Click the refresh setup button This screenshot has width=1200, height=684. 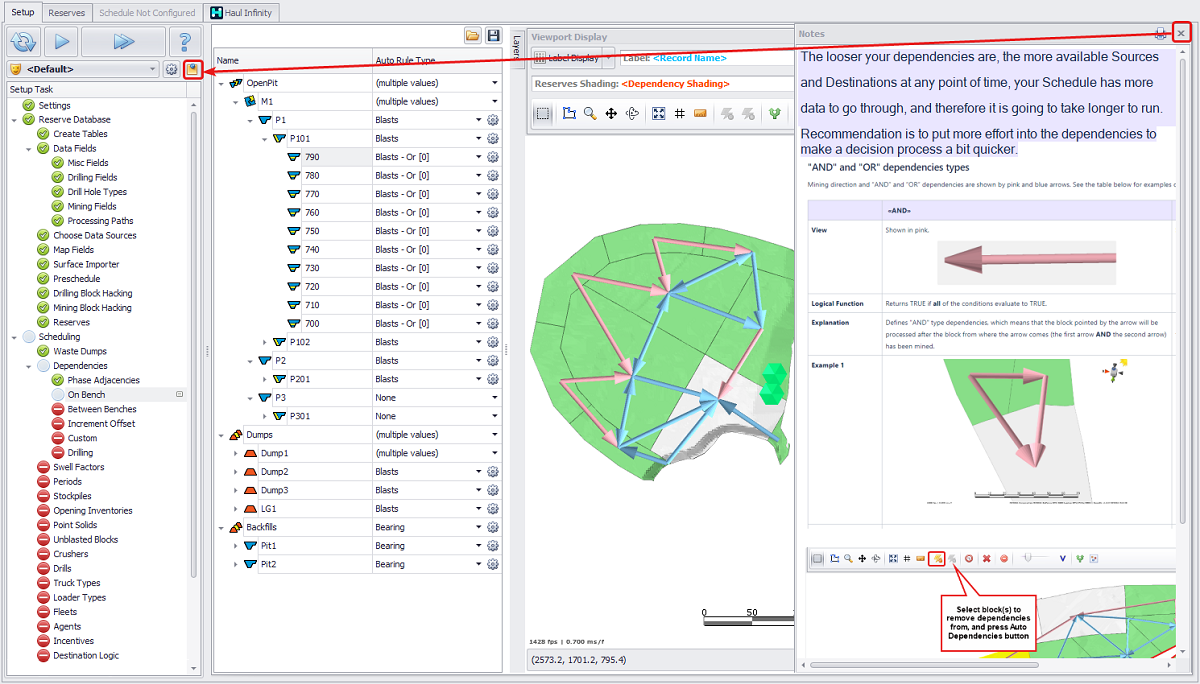22,42
